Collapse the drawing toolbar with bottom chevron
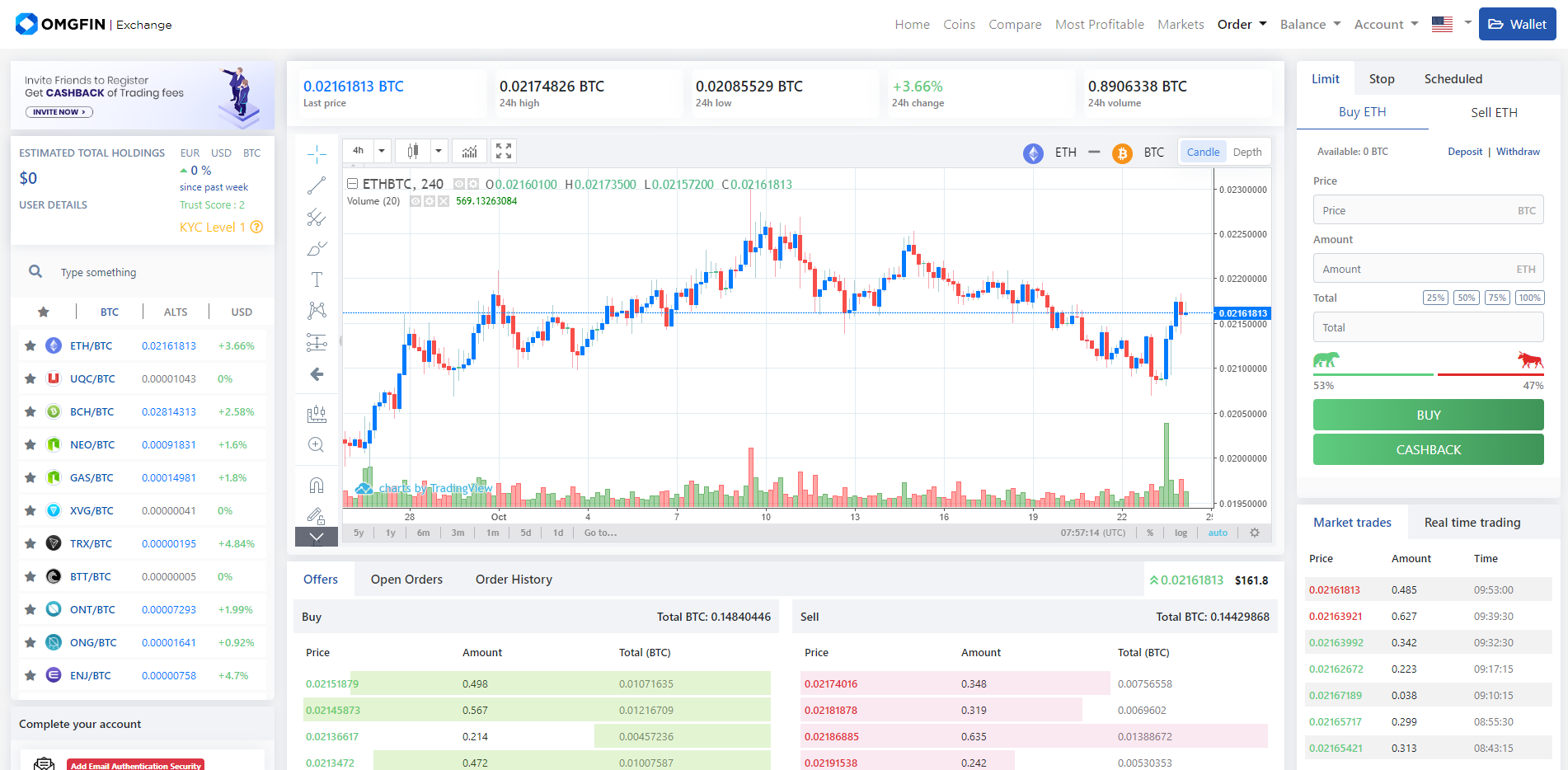The height and width of the screenshot is (770, 1568). 317,537
